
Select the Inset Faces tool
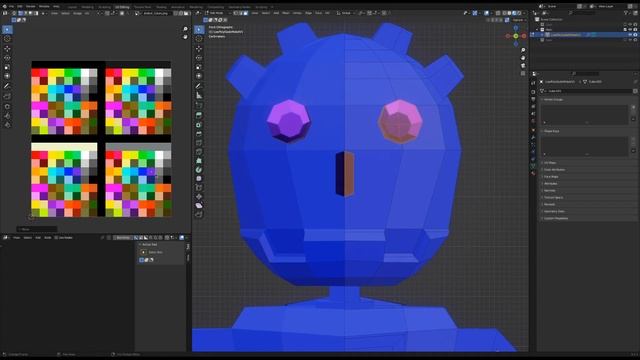coord(199,125)
